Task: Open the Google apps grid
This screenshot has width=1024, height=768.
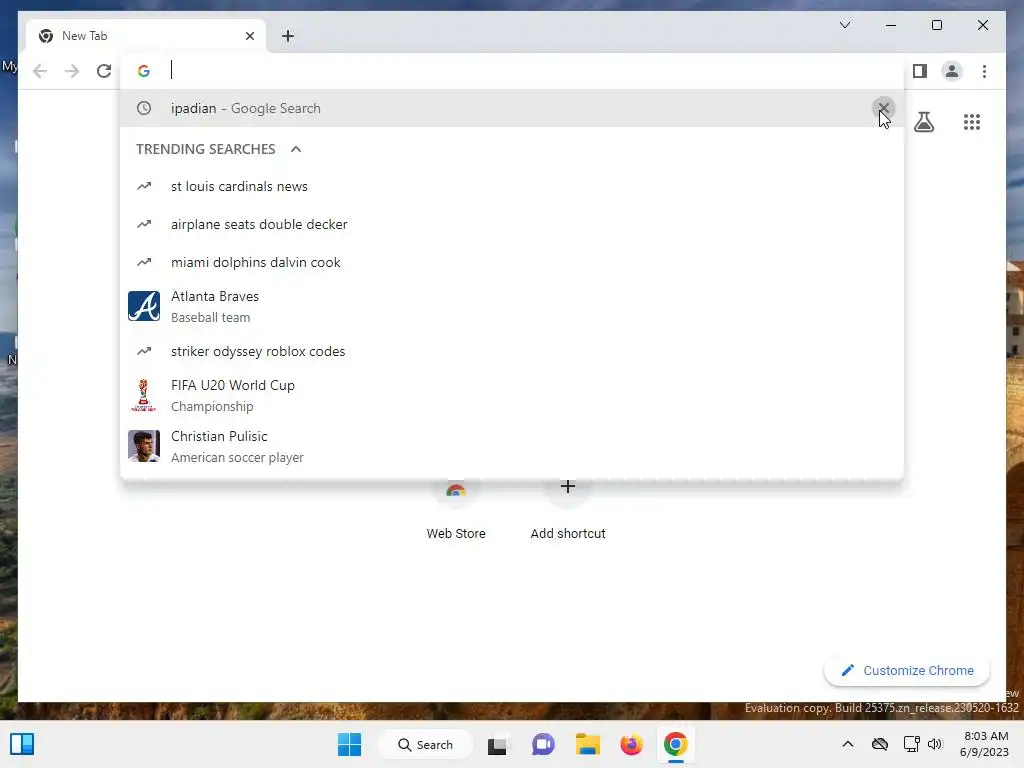Action: pyautogui.click(x=972, y=122)
